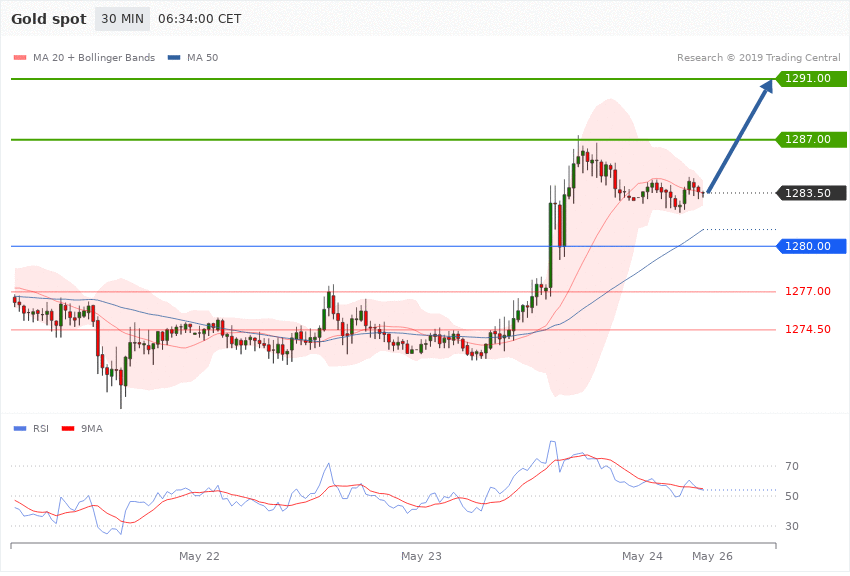Click the RSI 50 level label
Screen dimensions: 850x576
click(x=792, y=496)
